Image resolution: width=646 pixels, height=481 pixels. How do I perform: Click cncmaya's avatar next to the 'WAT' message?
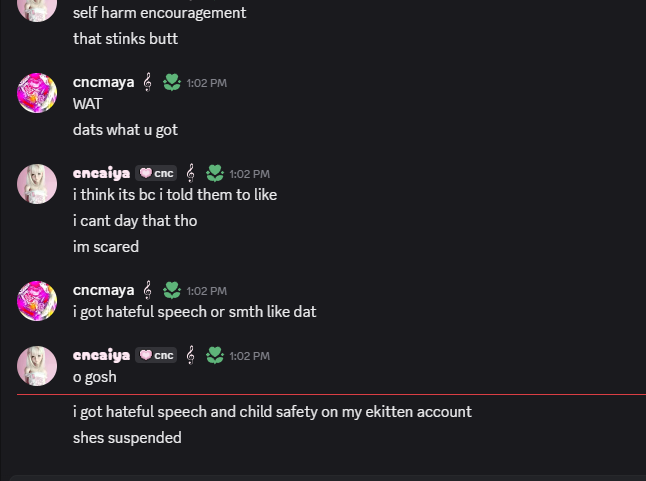point(37,93)
